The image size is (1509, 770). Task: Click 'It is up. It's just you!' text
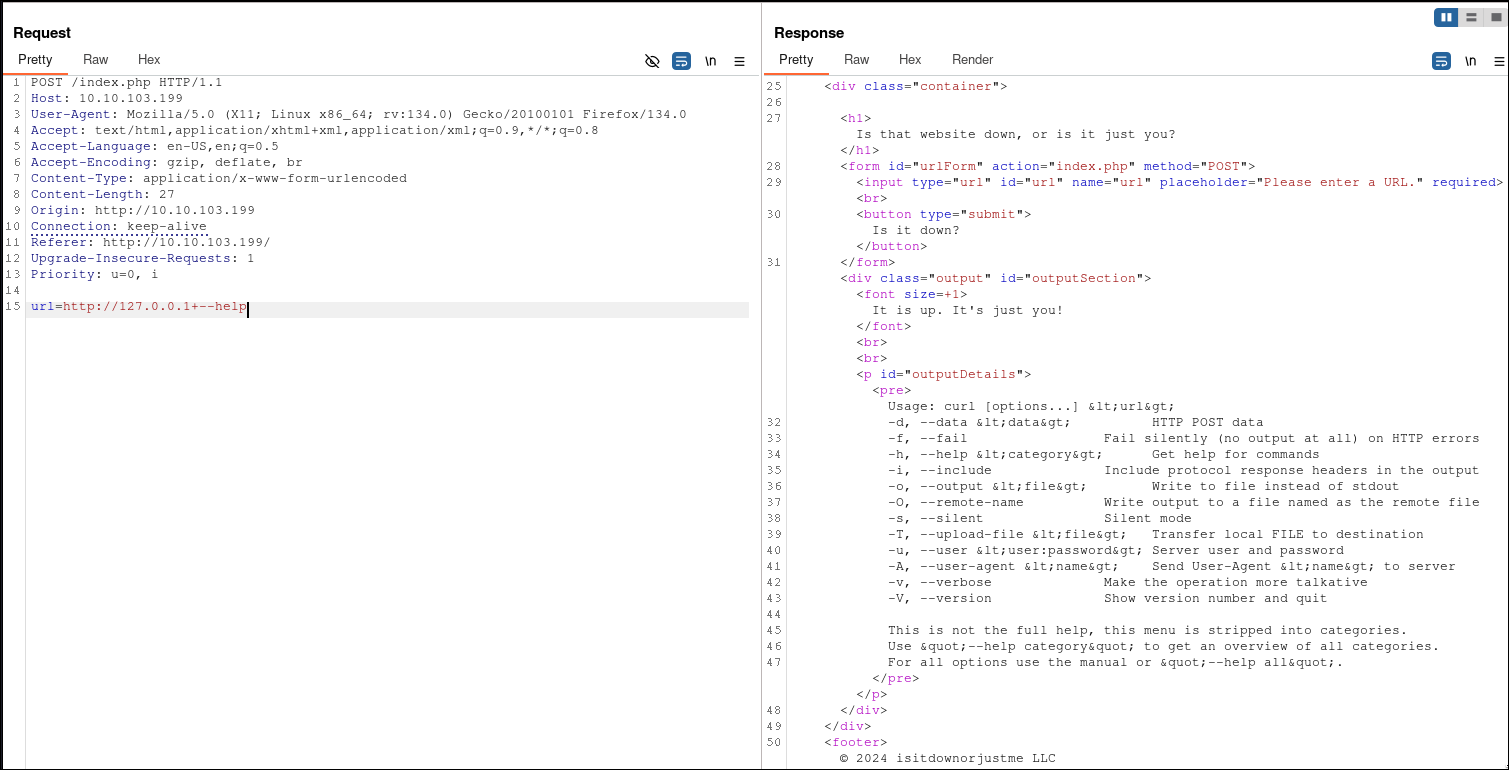pyautogui.click(x=968, y=310)
